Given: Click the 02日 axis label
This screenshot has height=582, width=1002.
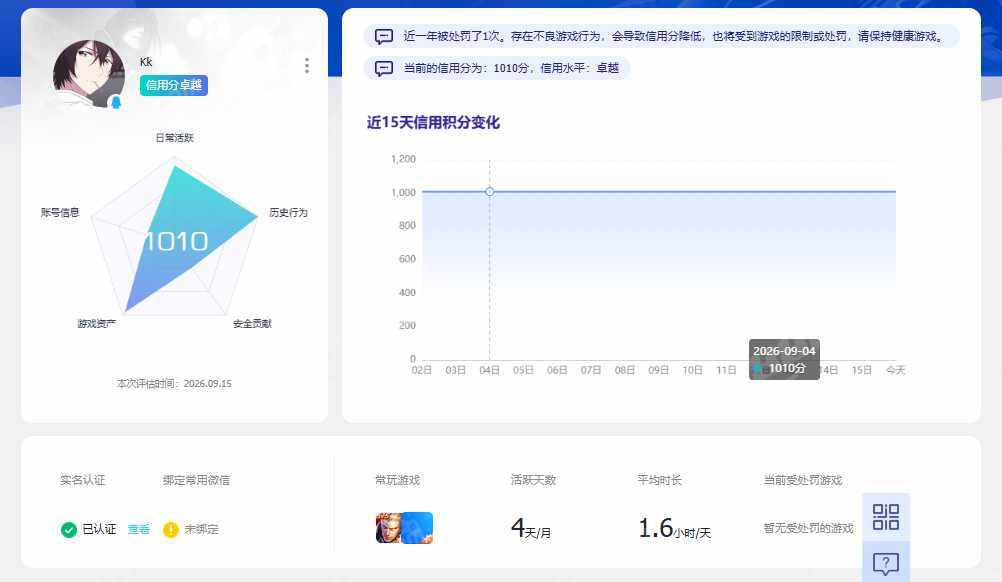Looking at the screenshot, I should point(422,370).
